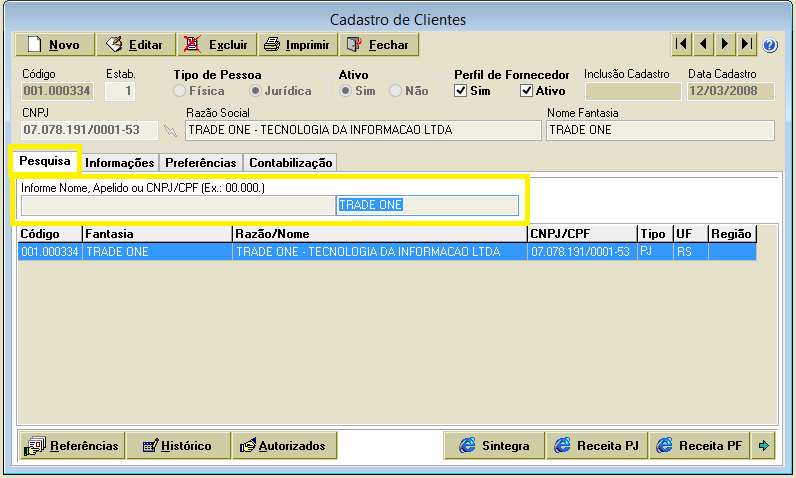Screen dimensions: 796x478
Task: Click the Fechar button
Action: [x=379, y=45]
